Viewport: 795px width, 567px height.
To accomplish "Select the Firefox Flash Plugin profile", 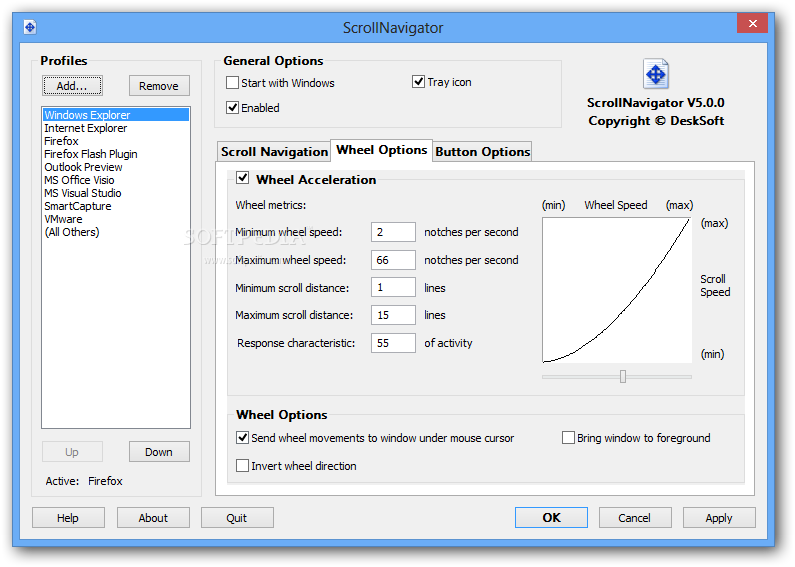I will (116, 154).
